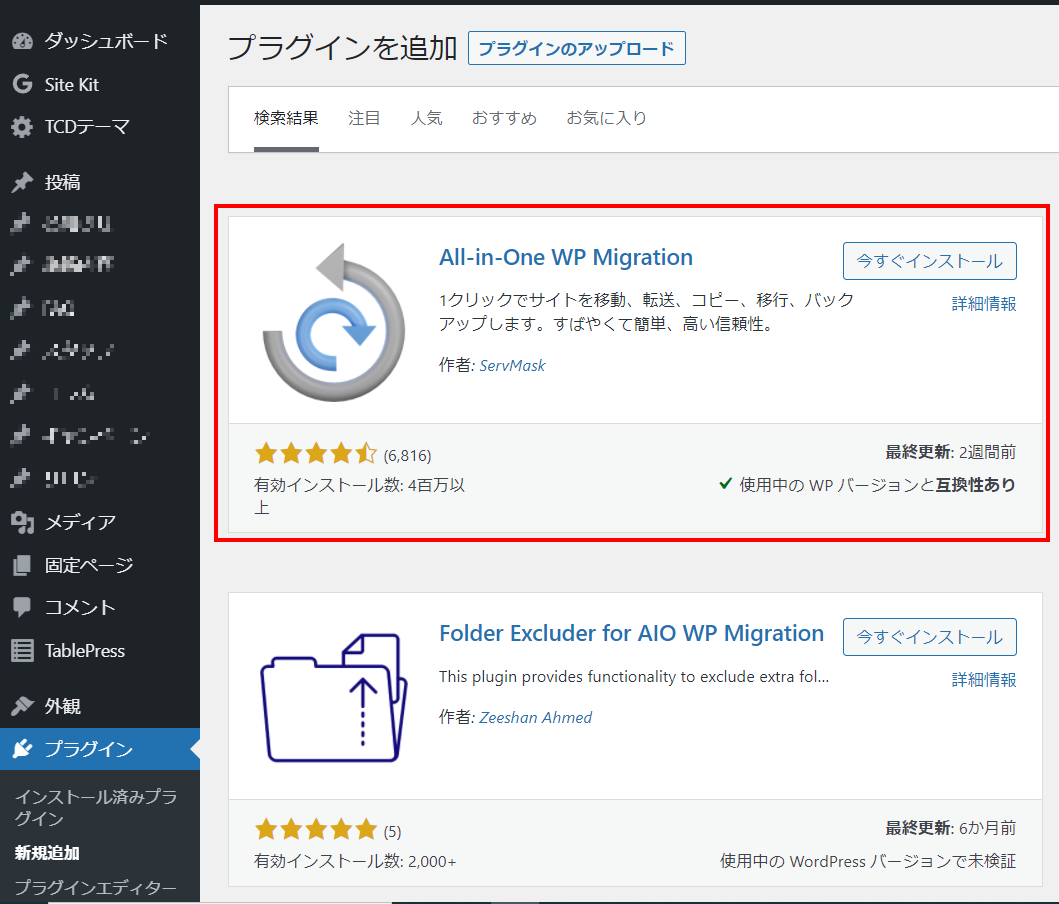Click the プラグインのアップロード button
Viewport: 1059px width, 904px height.
pyautogui.click(x=576, y=48)
